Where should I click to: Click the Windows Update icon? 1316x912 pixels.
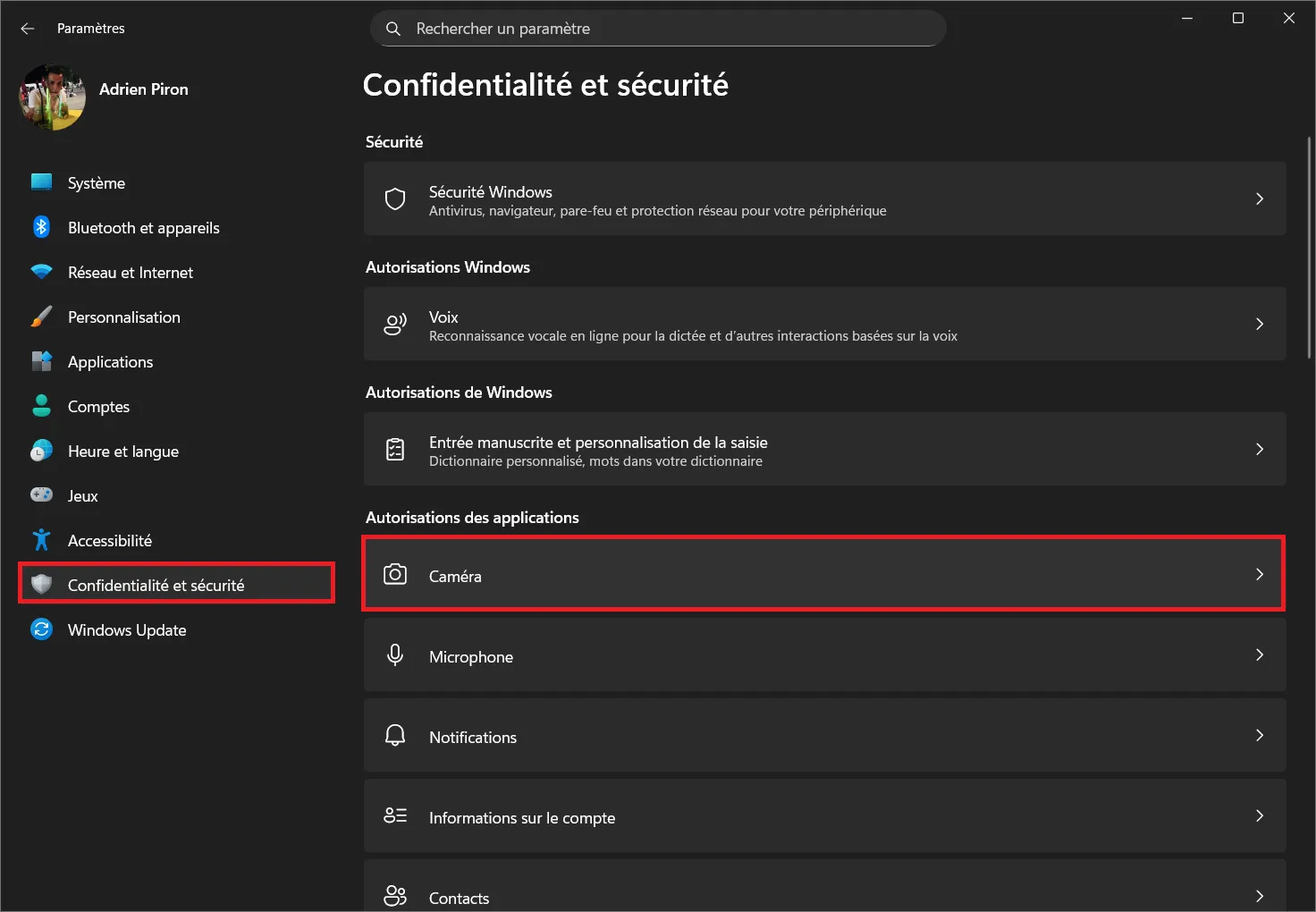point(41,629)
